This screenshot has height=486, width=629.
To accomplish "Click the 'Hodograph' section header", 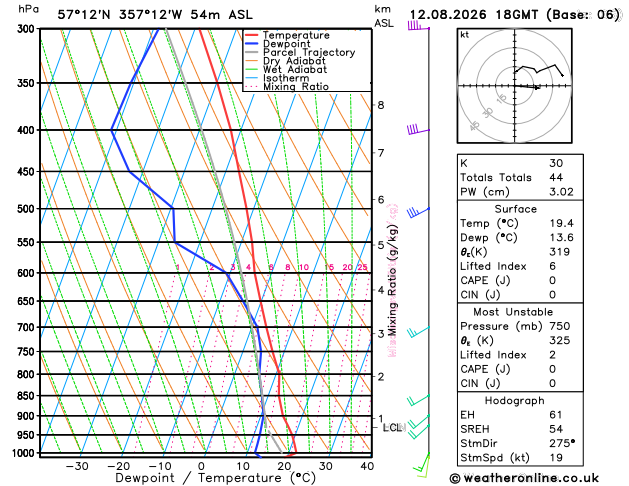I will click(515, 401).
